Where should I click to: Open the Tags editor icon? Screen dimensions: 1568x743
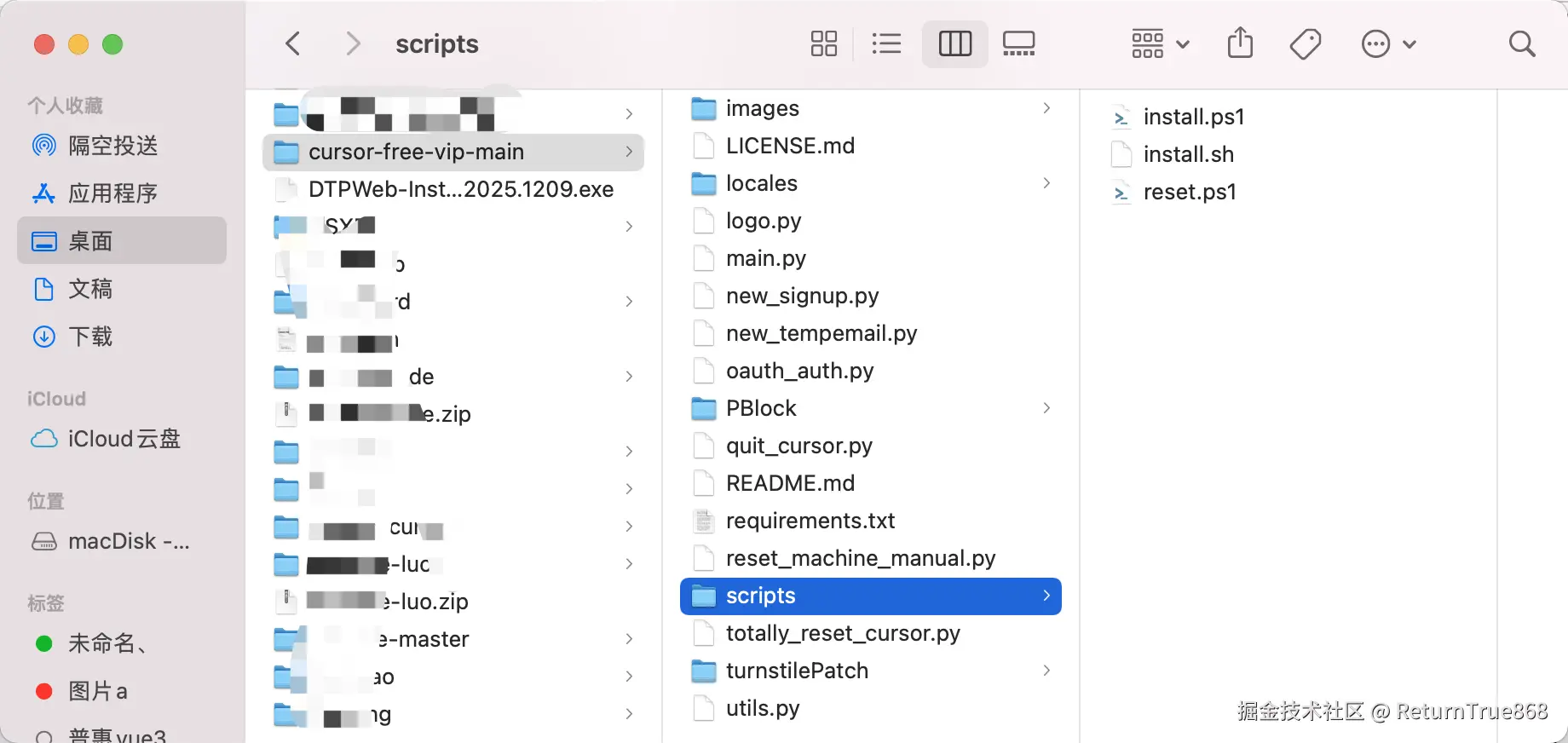click(x=1305, y=43)
